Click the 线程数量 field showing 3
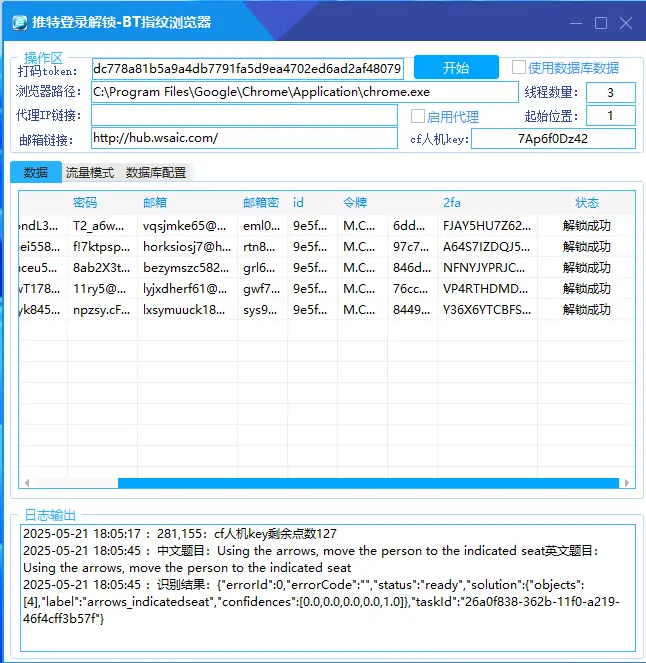Screen dimensions: 646x663 [x=610, y=92]
